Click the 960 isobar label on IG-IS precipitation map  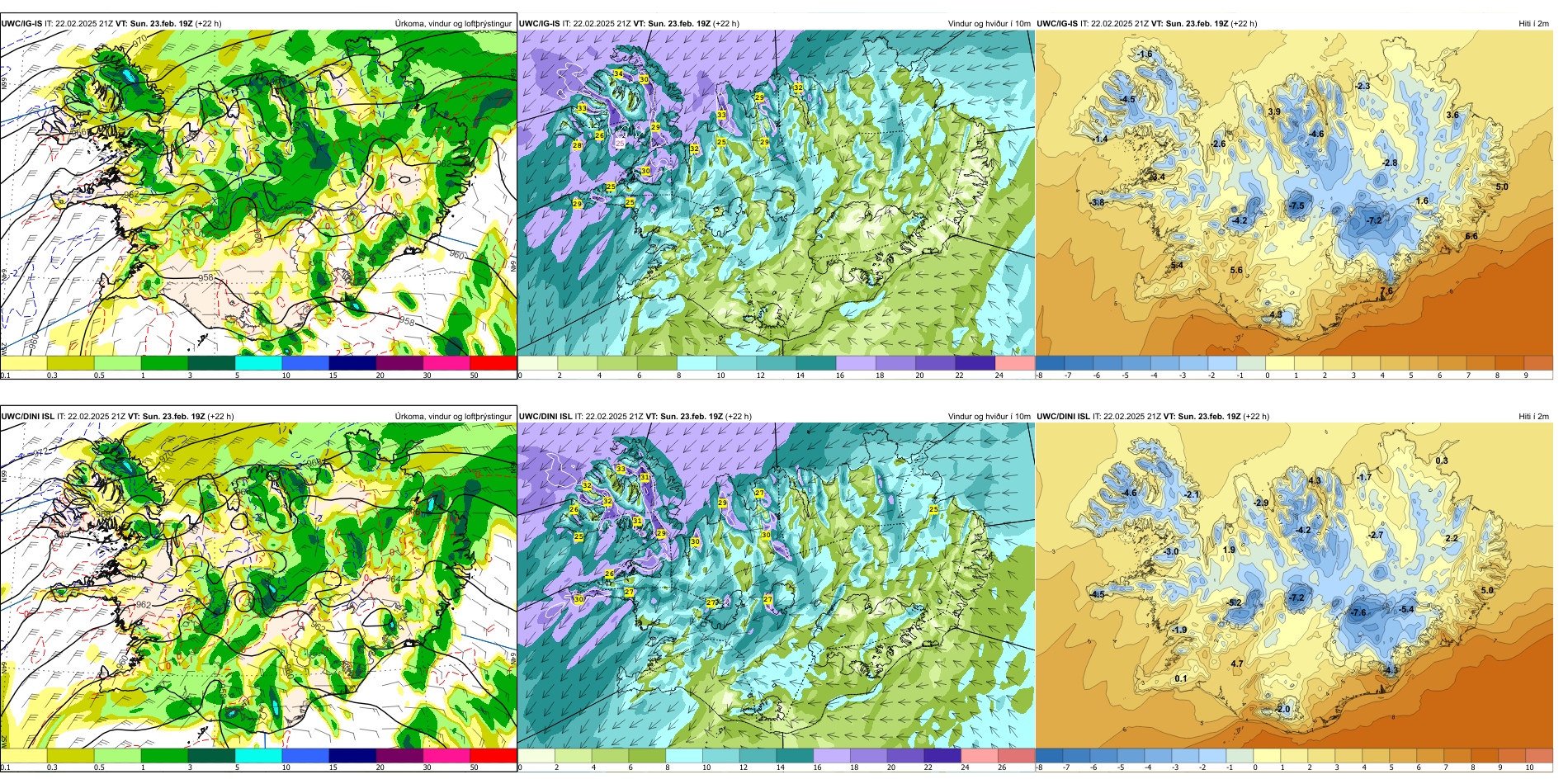click(x=456, y=256)
